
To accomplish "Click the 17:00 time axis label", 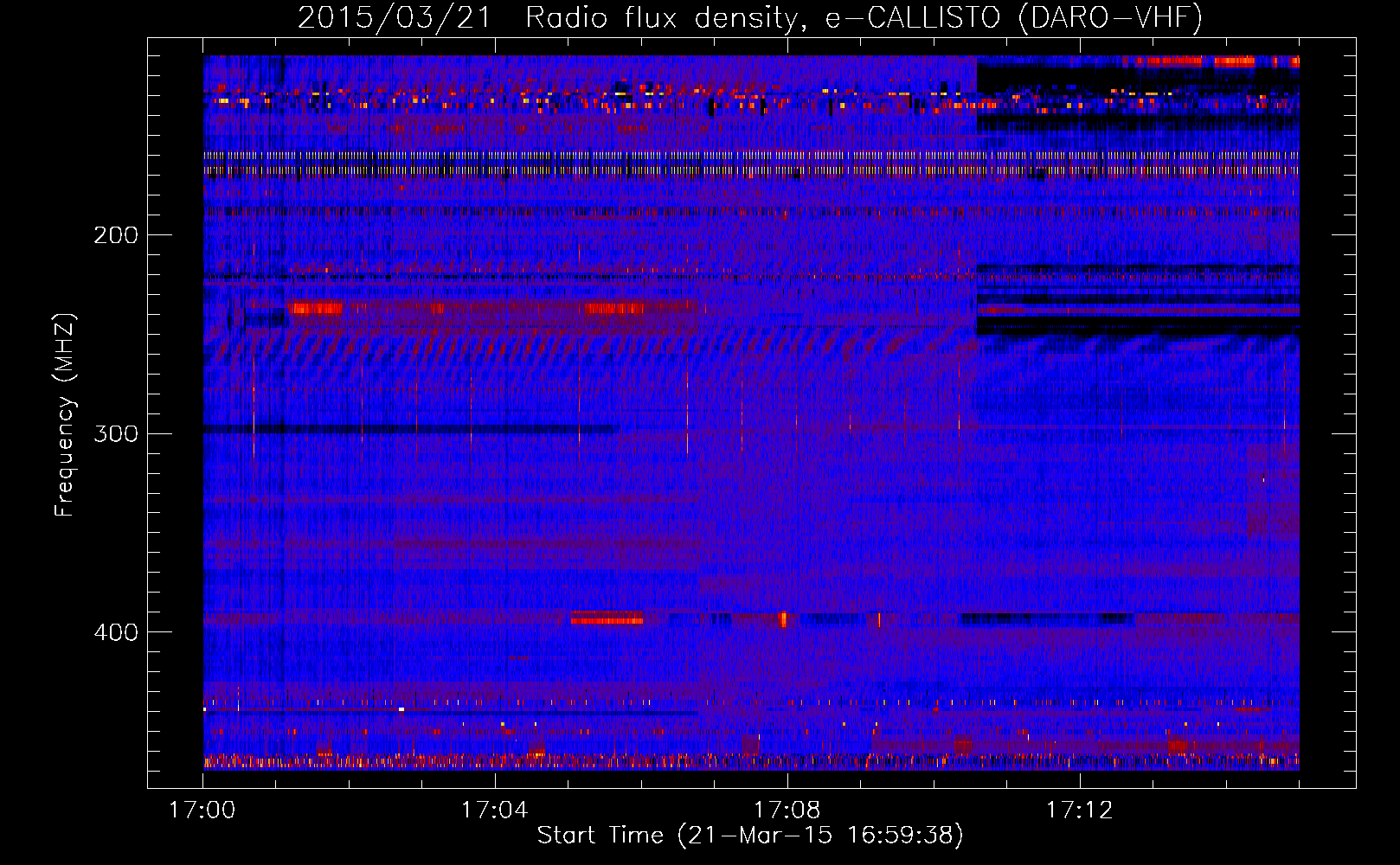I will pyautogui.click(x=202, y=811).
